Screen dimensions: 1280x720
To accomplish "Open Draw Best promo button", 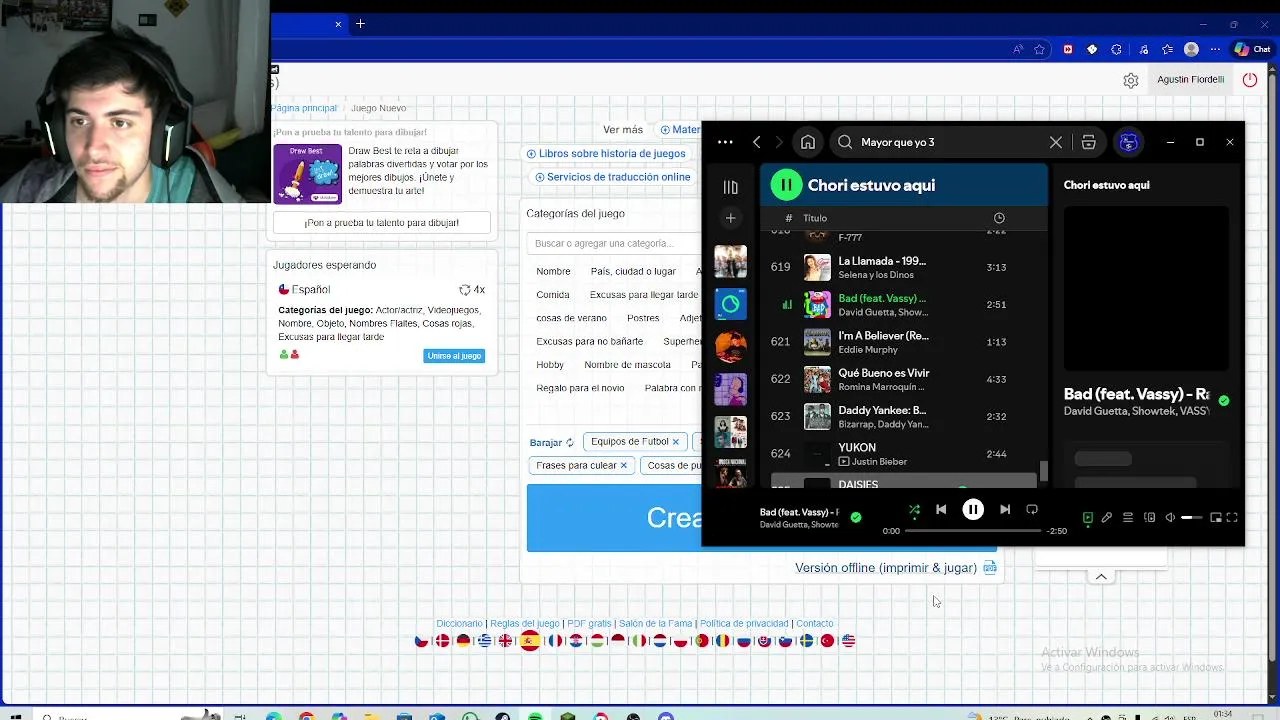I will [x=382, y=223].
